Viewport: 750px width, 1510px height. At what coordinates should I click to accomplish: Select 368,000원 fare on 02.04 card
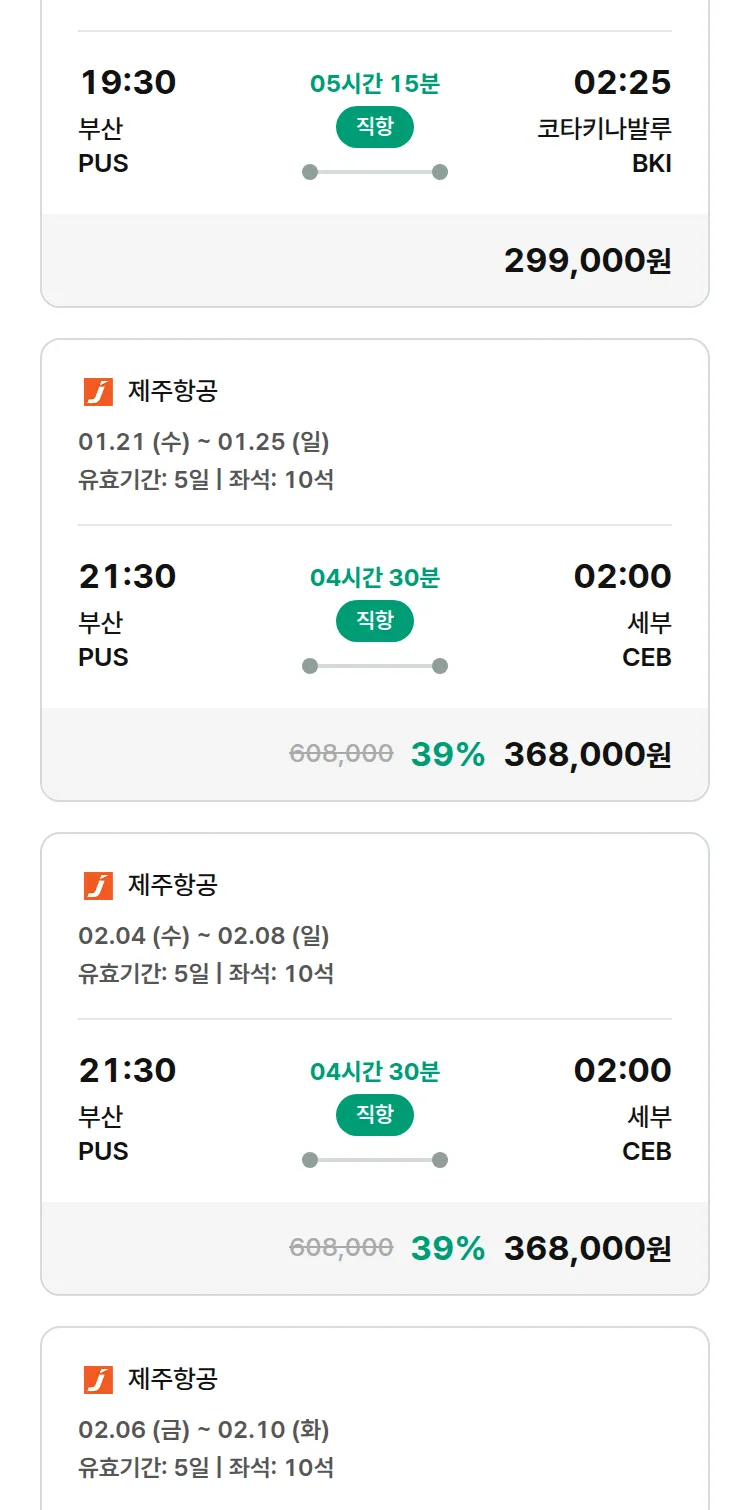(x=587, y=1249)
